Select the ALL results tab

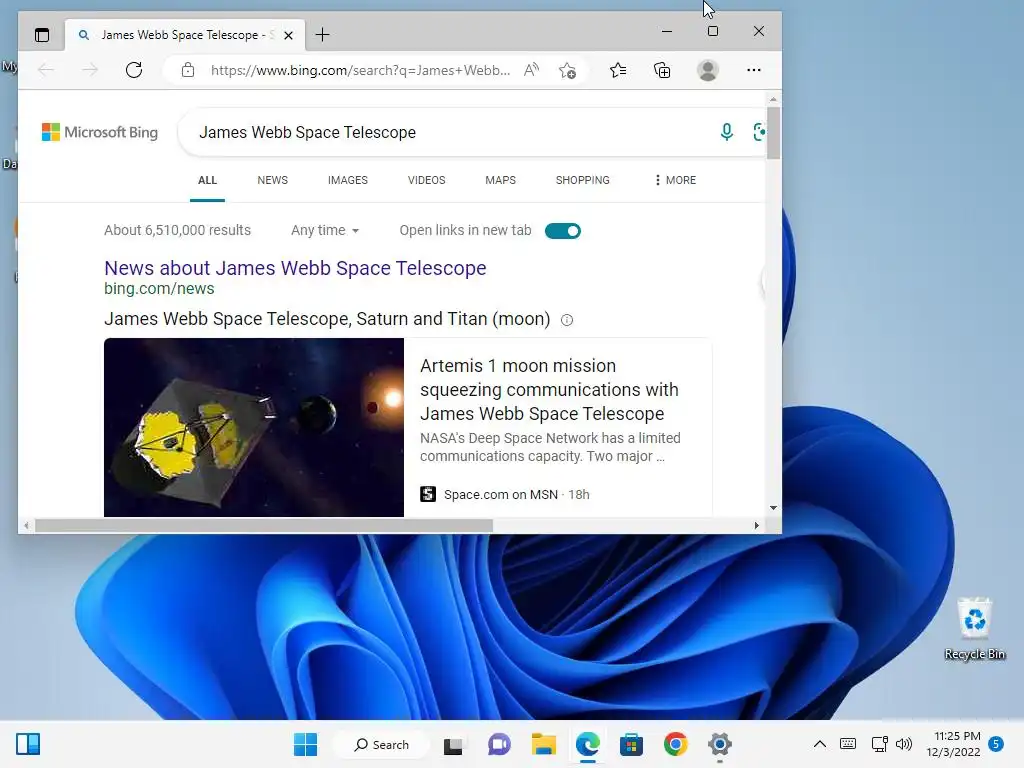tap(207, 180)
